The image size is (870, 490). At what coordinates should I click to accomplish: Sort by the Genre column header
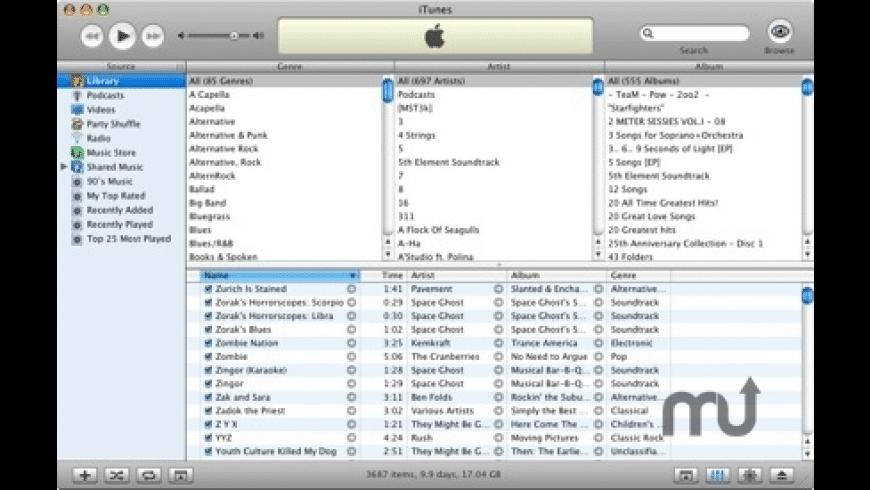click(639, 275)
